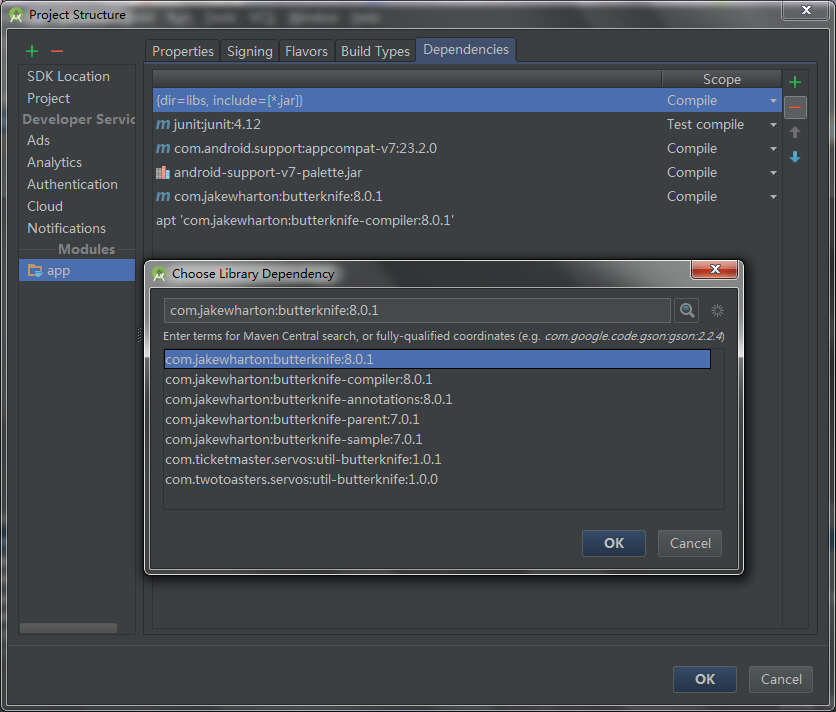Click the loading spinner beside search button
Viewport: 836px width, 712px height.
717,310
